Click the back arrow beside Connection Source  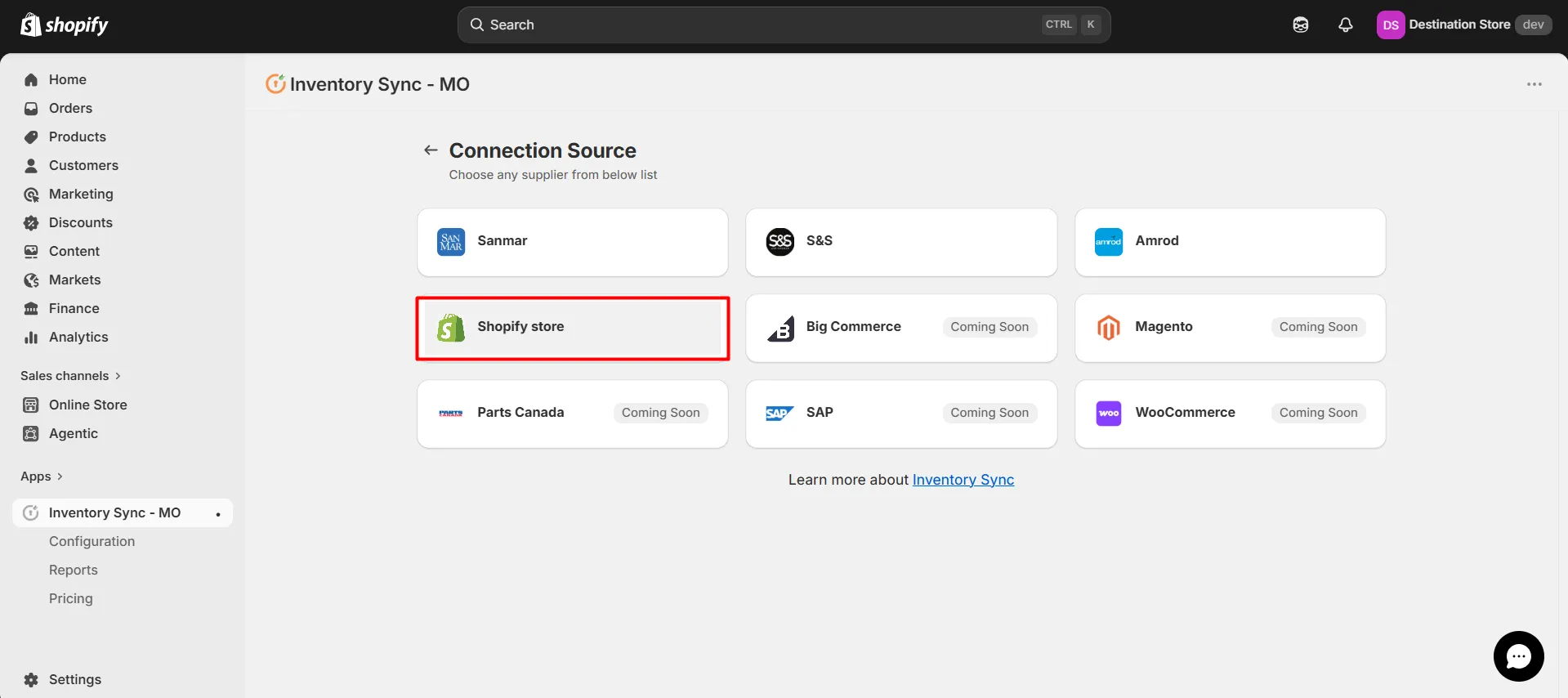431,150
